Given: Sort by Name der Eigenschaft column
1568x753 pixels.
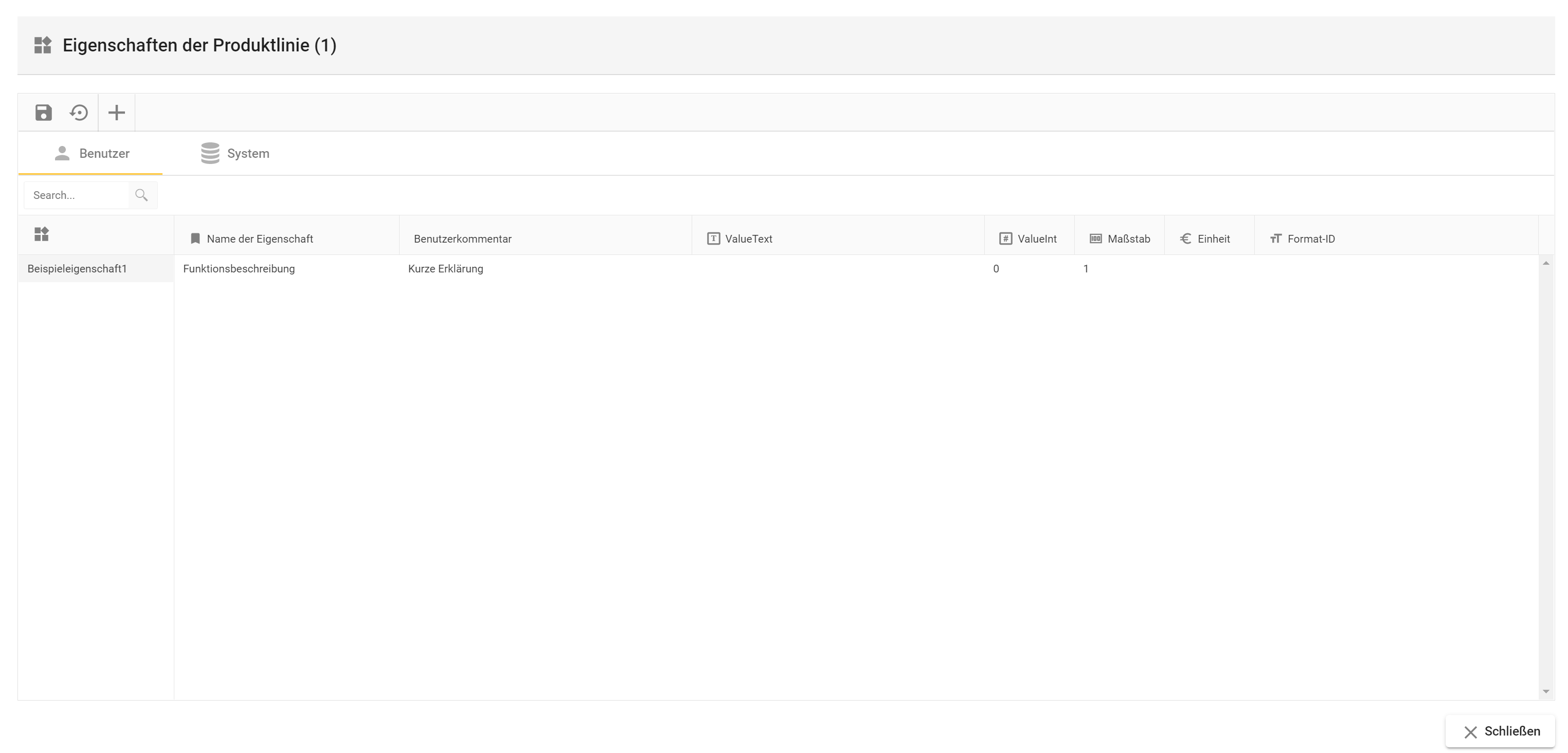Looking at the screenshot, I should click(x=260, y=239).
